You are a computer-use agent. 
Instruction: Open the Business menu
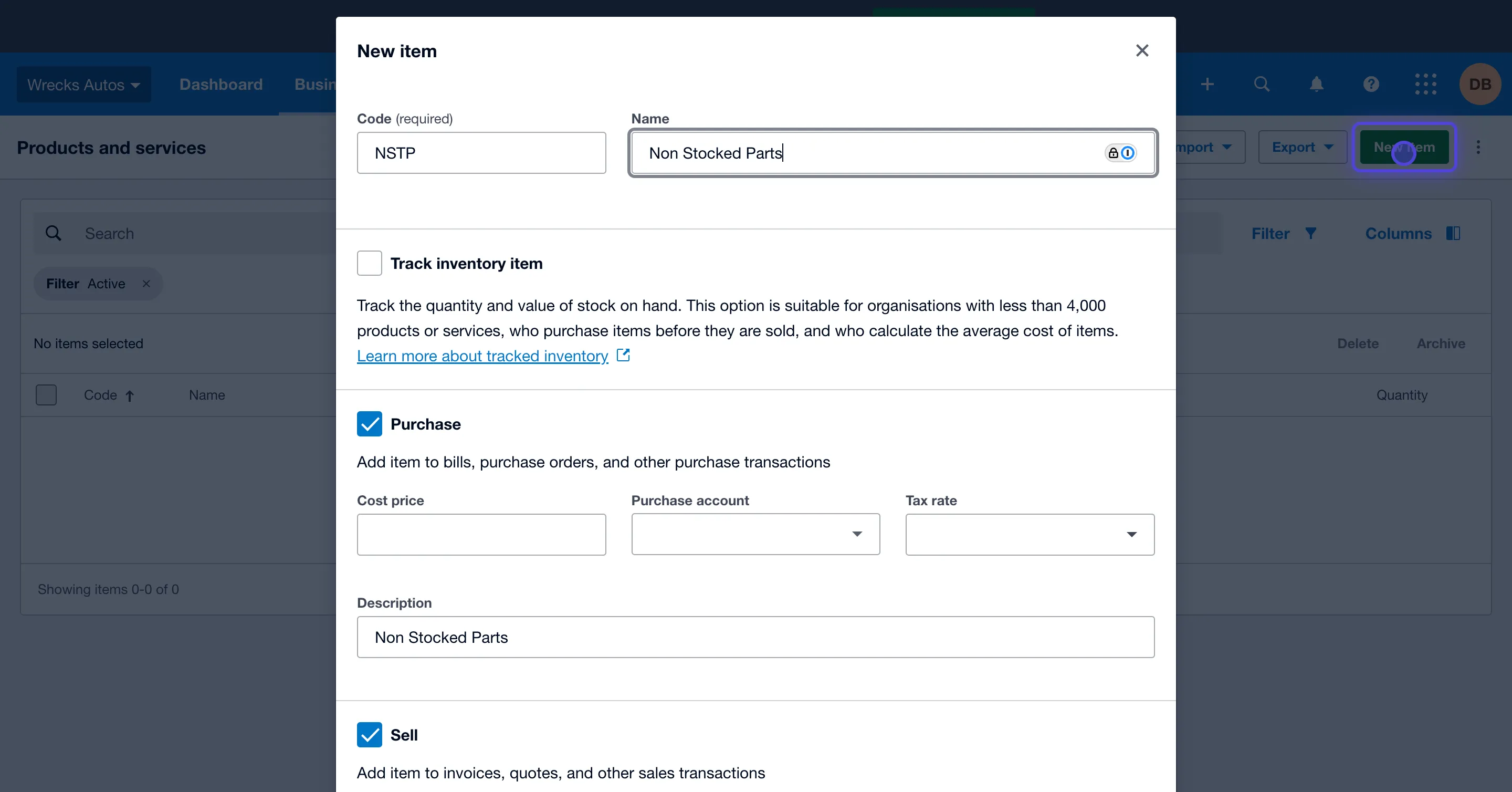[x=314, y=84]
